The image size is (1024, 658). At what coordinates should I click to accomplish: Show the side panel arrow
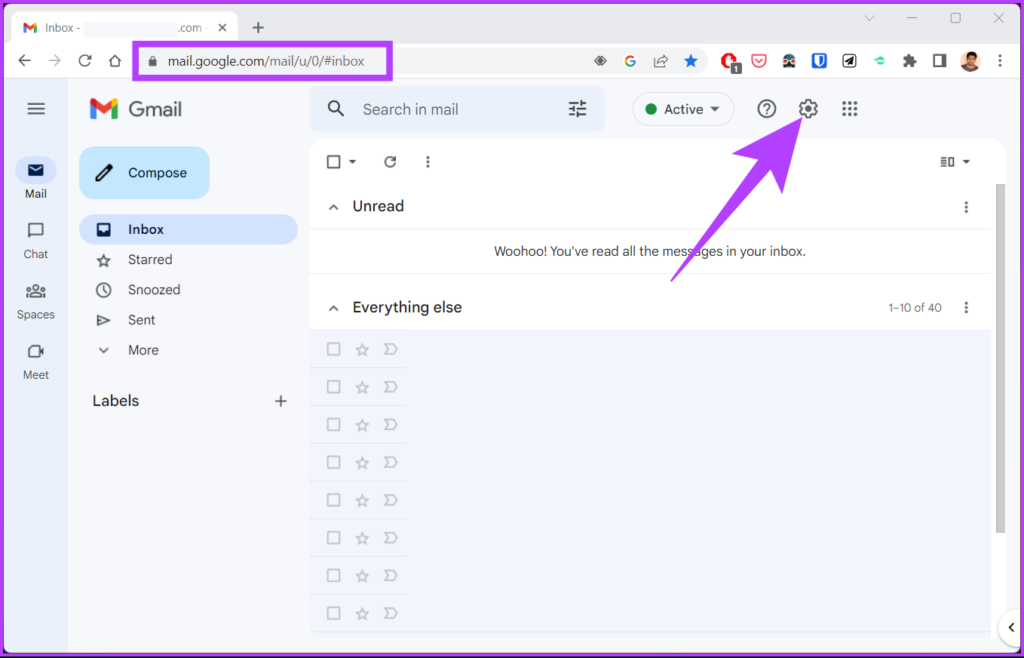(x=1011, y=628)
